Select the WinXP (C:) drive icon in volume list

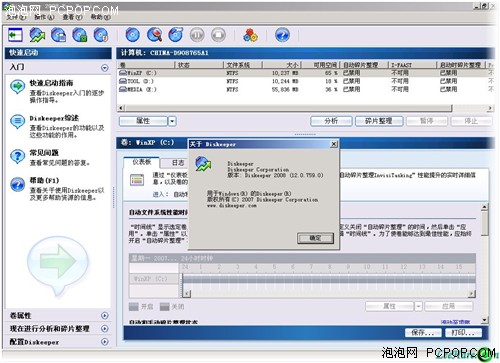click(x=123, y=73)
